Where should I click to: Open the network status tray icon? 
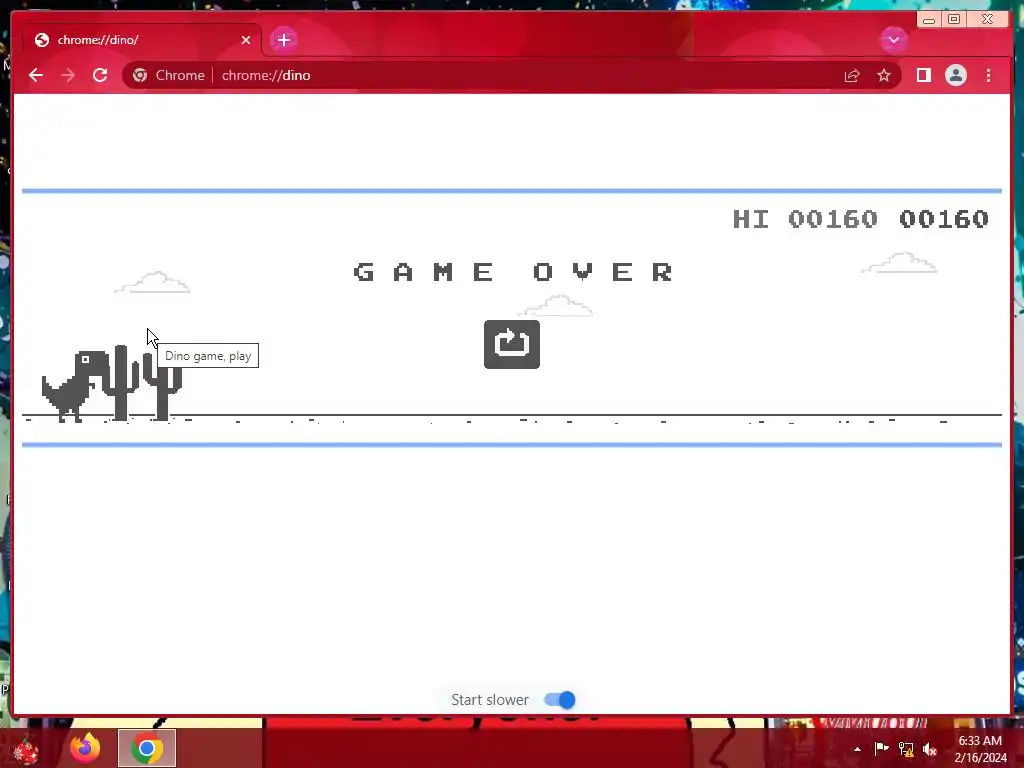[x=906, y=749]
